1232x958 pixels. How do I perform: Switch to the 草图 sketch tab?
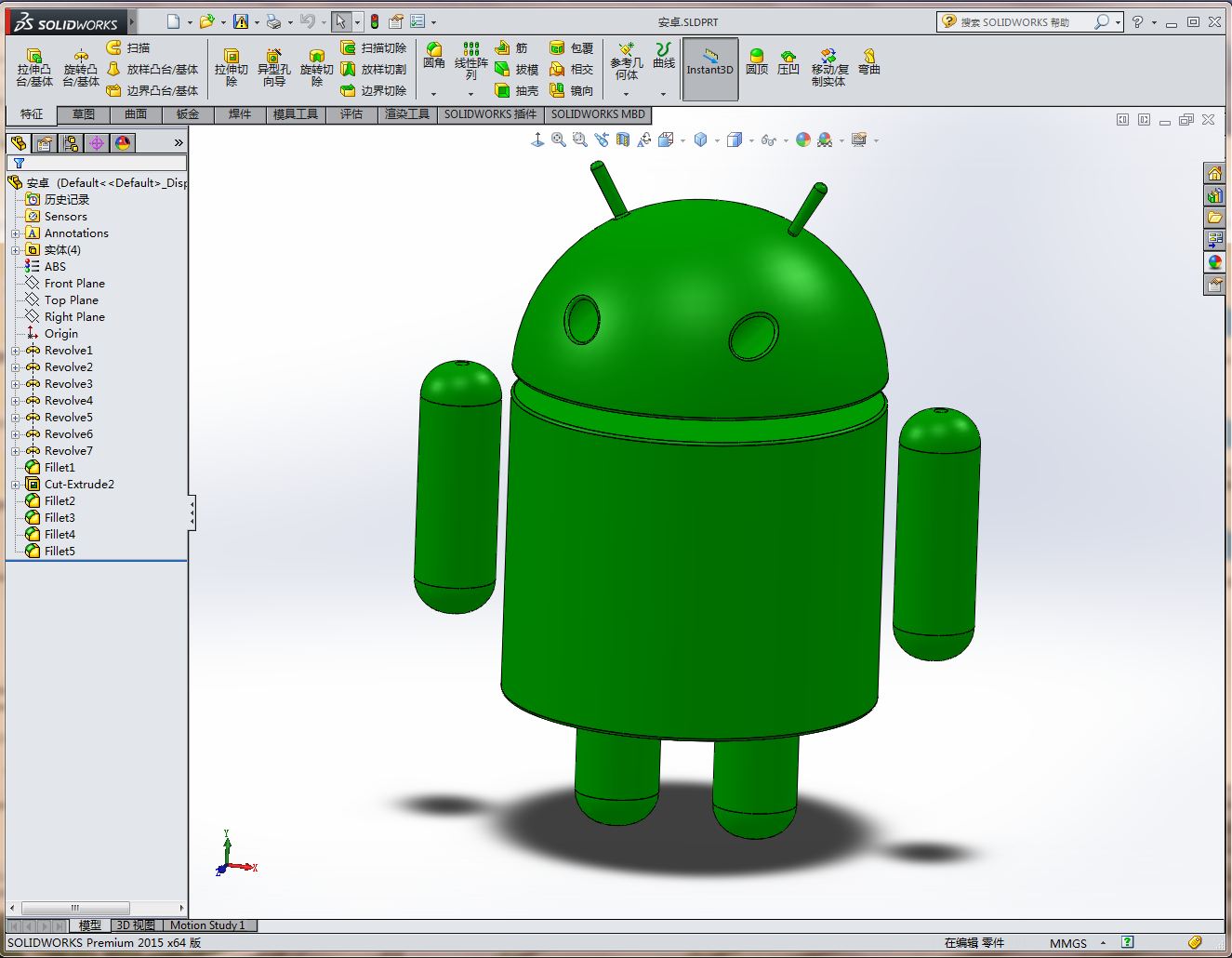point(84,114)
